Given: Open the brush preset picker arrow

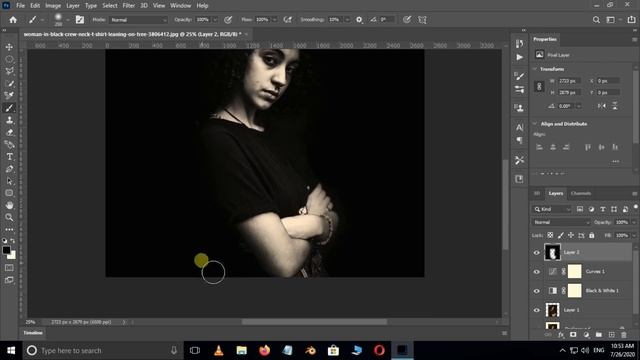Looking at the screenshot, I should [x=68, y=20].
